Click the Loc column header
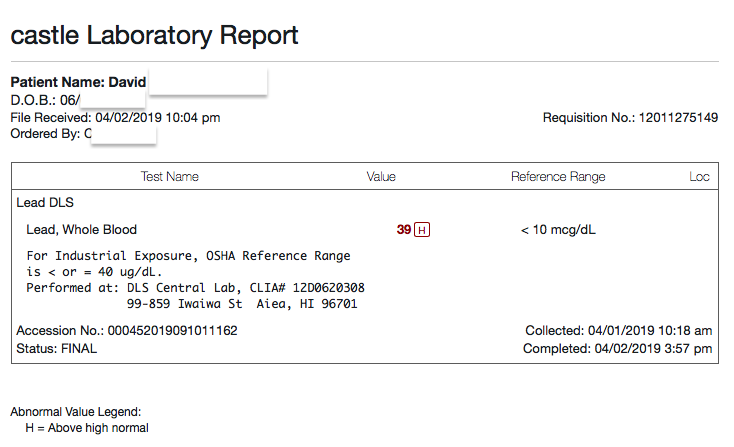734x447 pixels. pos(699,176)
